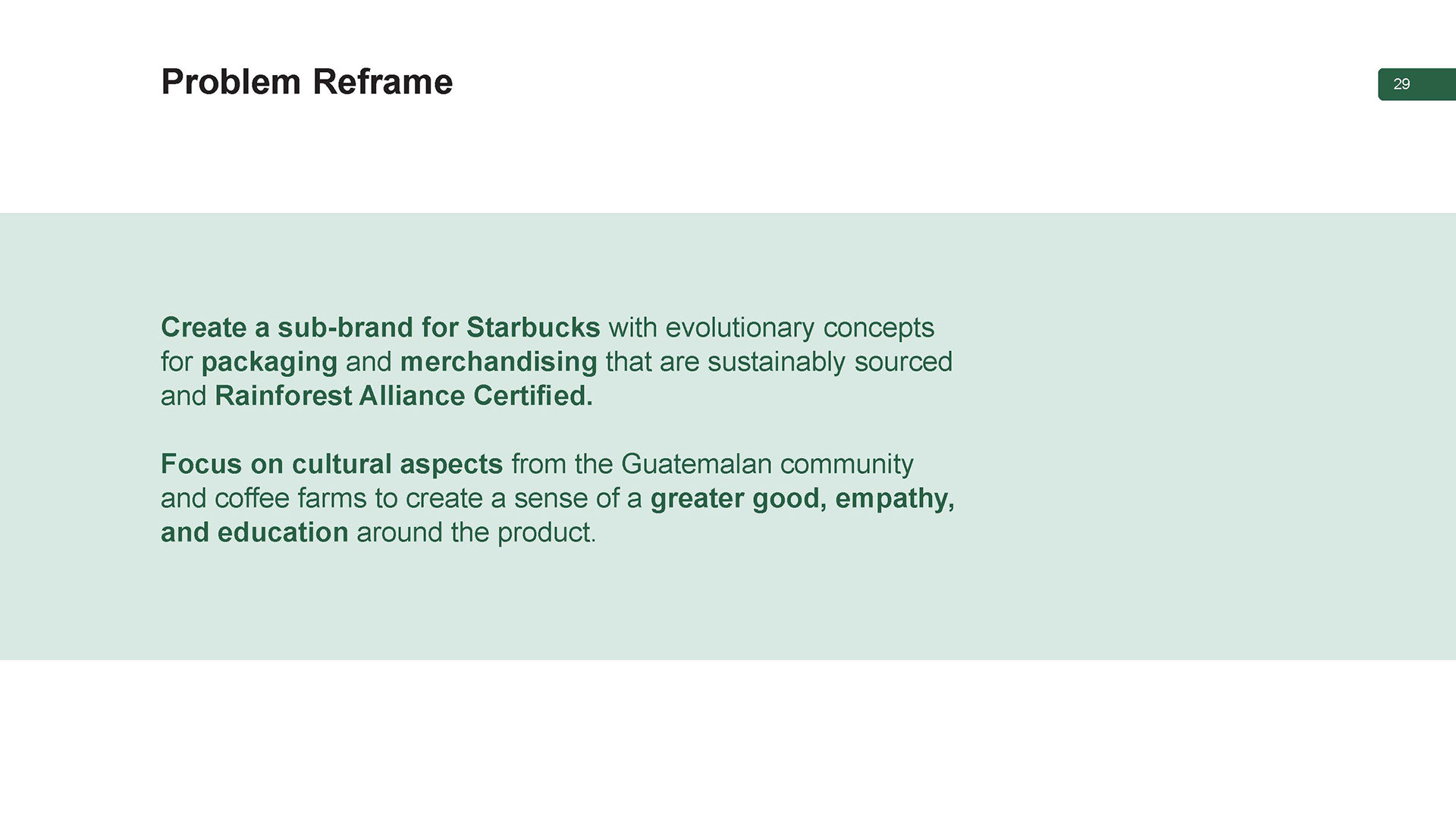1456x819 pixels.
Task: Click the word 'Reframe' in the title
Action: coord(383,82)
